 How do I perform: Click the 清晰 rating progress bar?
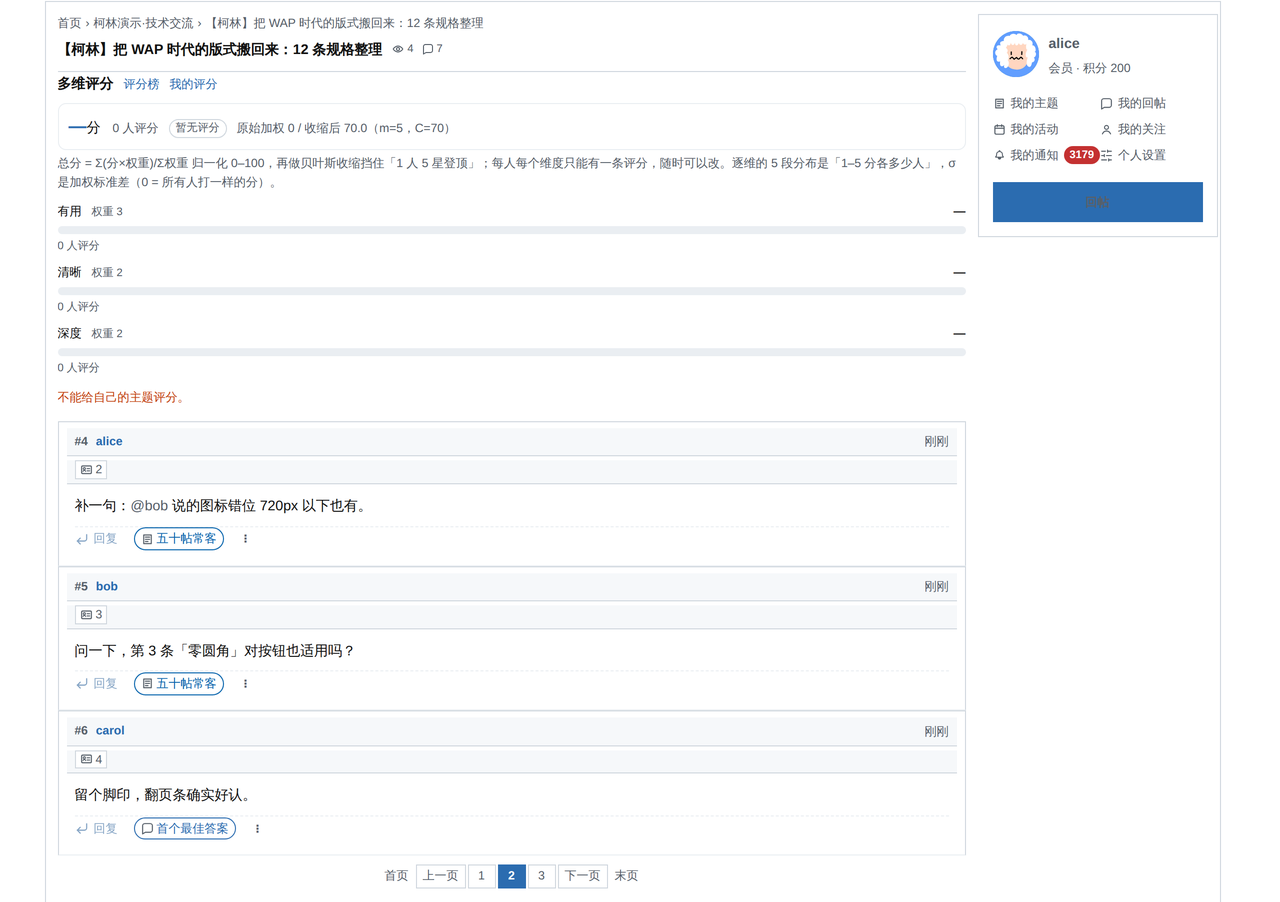click(511, 291)
